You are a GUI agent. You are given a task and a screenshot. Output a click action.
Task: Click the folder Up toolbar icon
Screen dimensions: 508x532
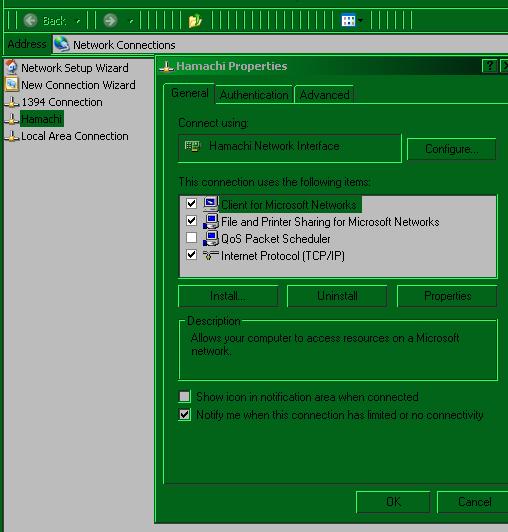click(195, 21)
